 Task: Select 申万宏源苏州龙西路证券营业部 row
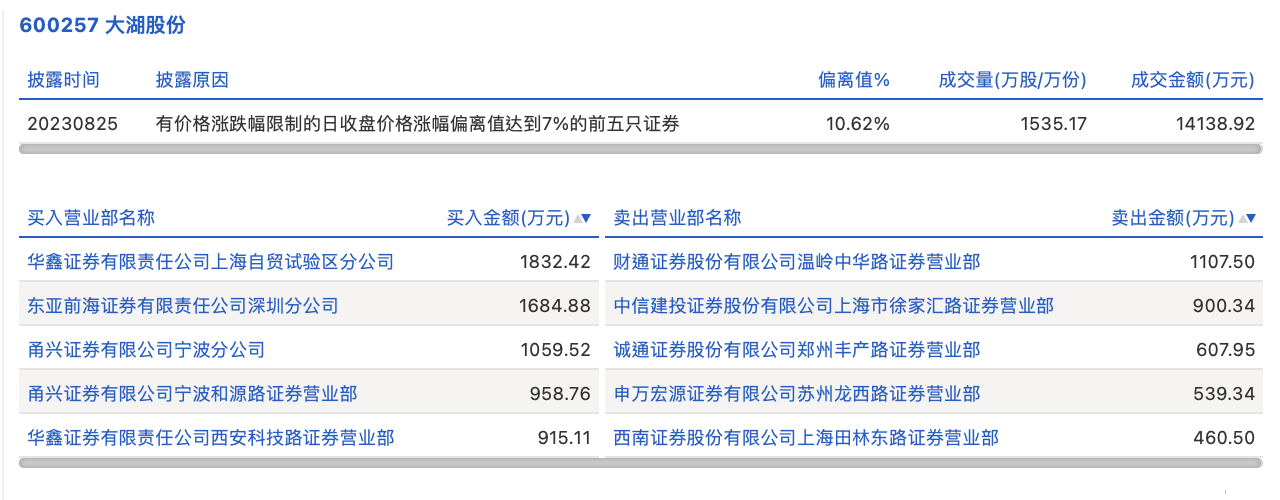point(797,394)
